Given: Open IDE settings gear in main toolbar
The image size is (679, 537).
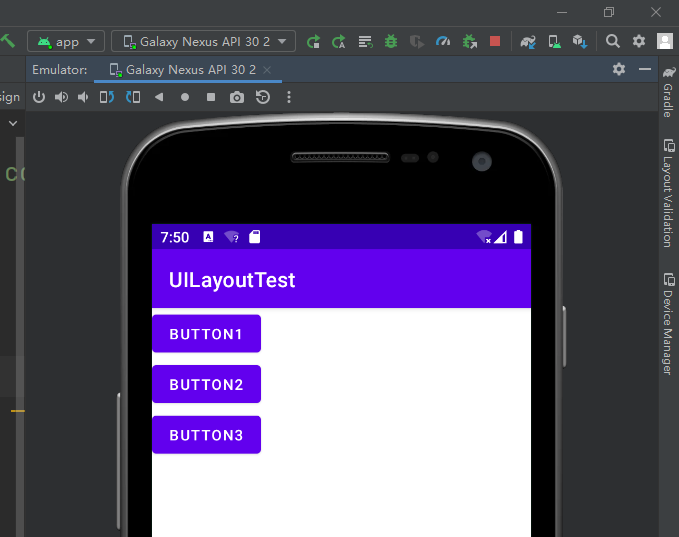Looking at the screenshot, I should (639, 41).
